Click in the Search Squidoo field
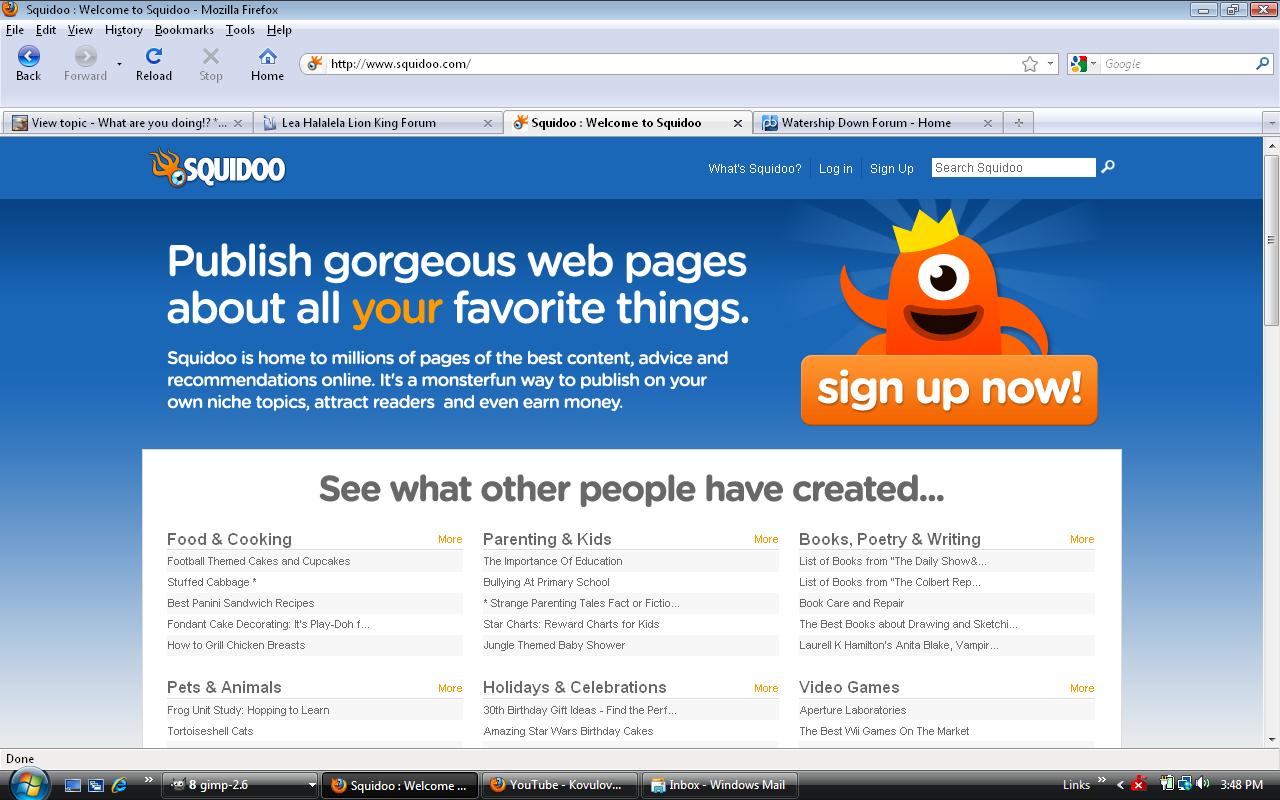The height and width of the screenshot is (800, 1280). click(1012, 168)
